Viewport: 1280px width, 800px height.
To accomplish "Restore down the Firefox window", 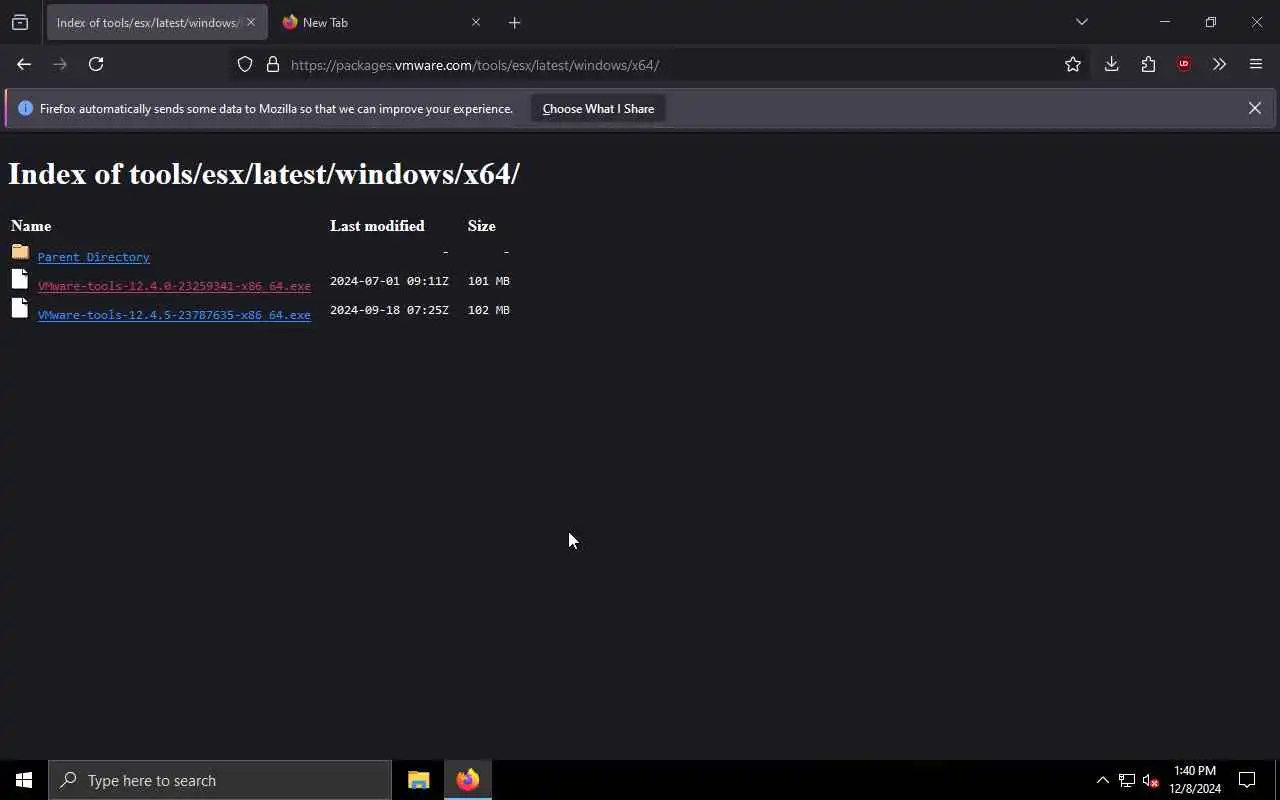I will [1210, 22].
